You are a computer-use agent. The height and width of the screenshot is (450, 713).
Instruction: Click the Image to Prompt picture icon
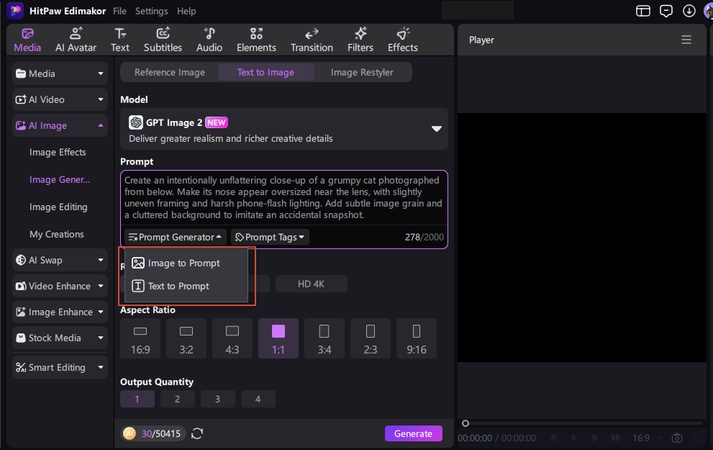click(138, 263)
